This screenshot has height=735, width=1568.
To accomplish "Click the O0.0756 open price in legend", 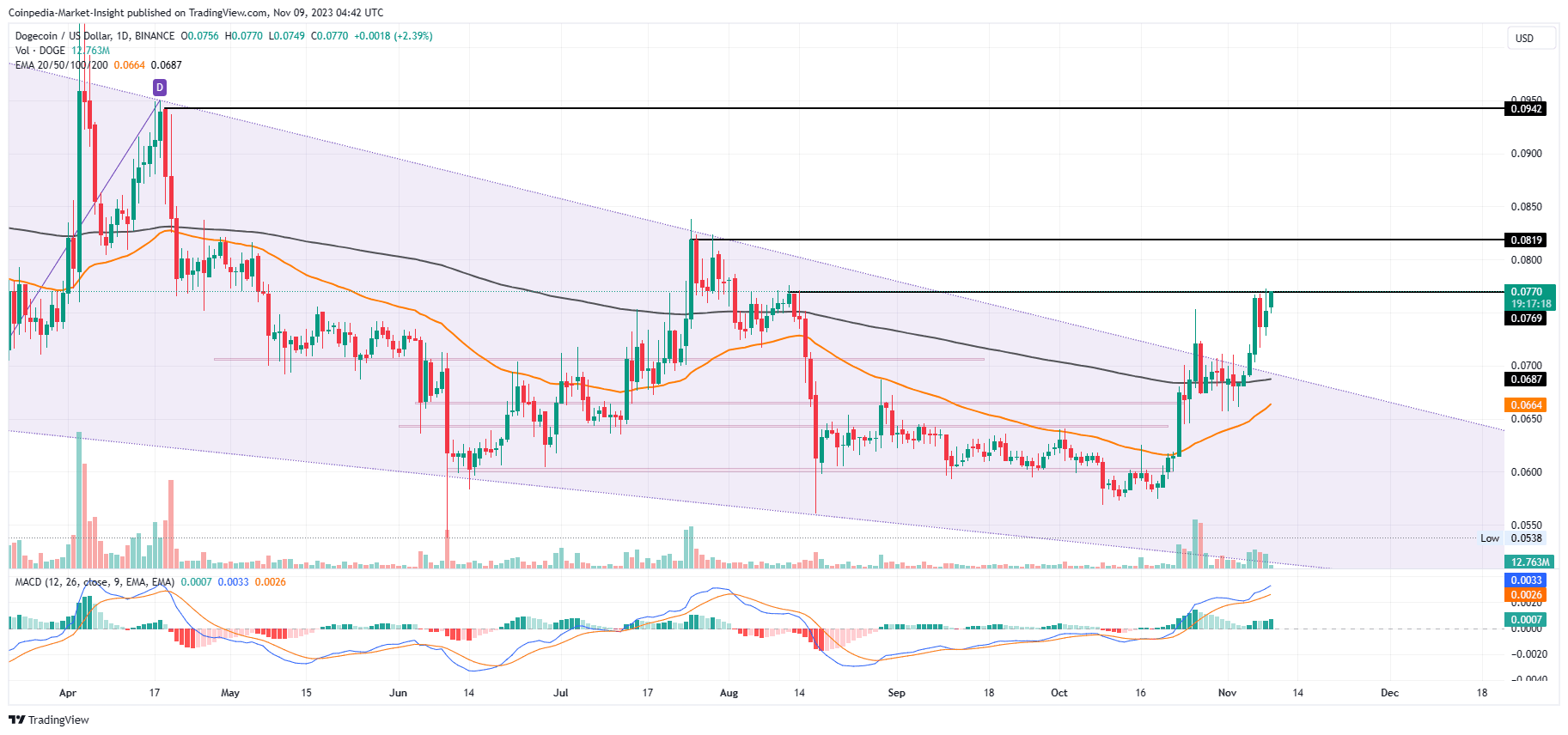I will click(199, 36).
